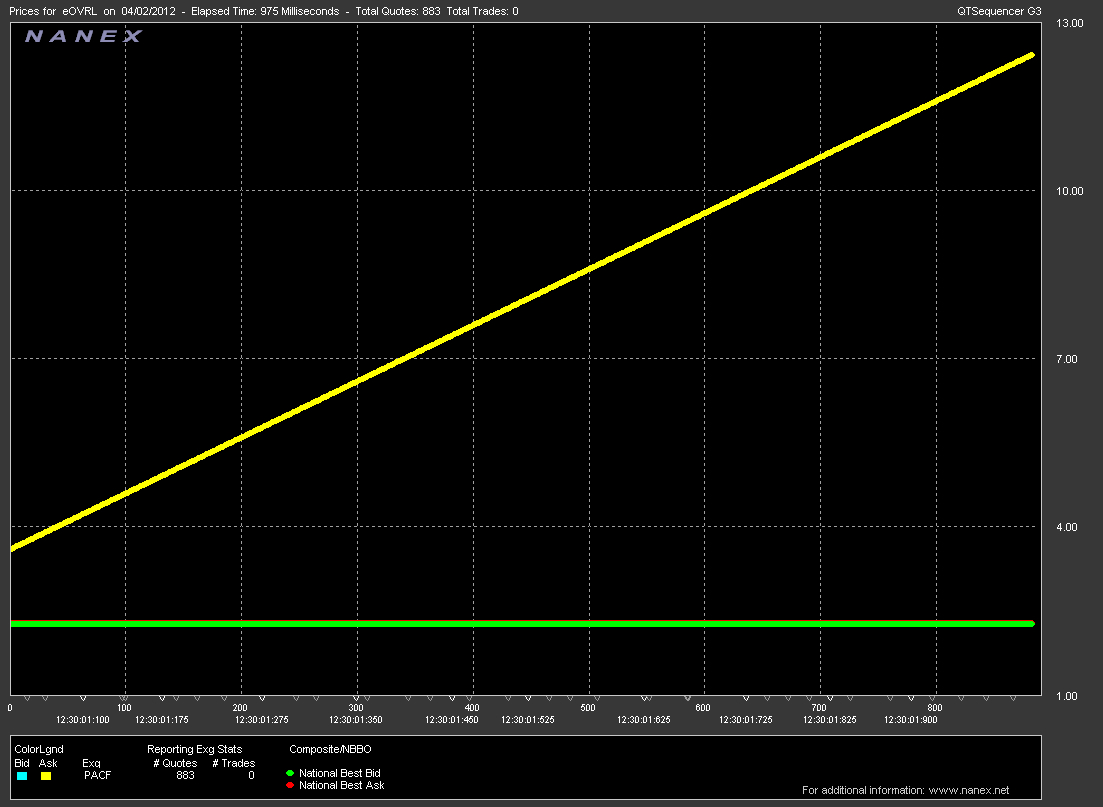Click the 12:30:01:625 time marker
1103x807 pixels.
pyautogui.click(x=645, y=719)
